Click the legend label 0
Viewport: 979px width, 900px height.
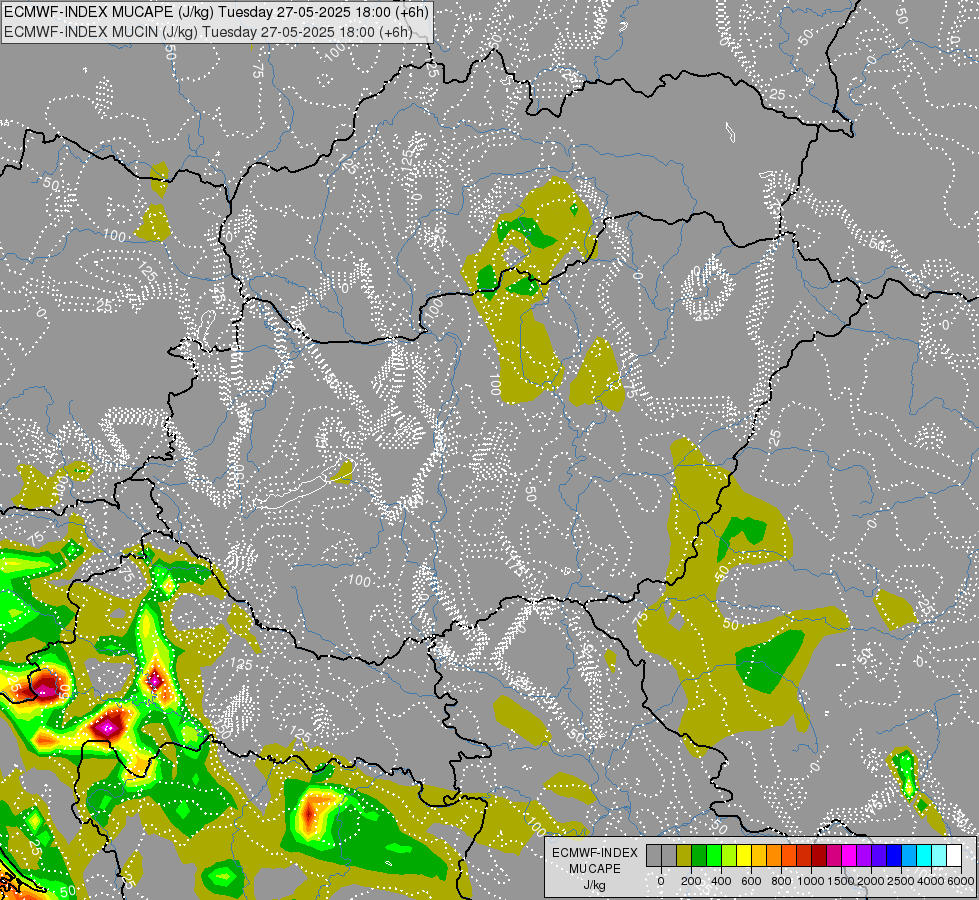661,881
